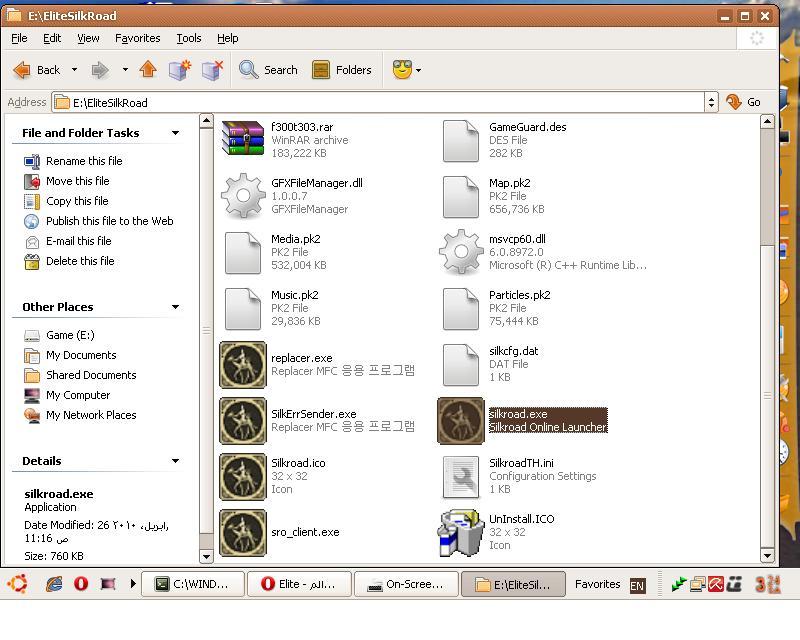Launch Internet Explorer from quick launch
Image resolution: width=800 pixels, height=640 pixels.
coord(54,584)
